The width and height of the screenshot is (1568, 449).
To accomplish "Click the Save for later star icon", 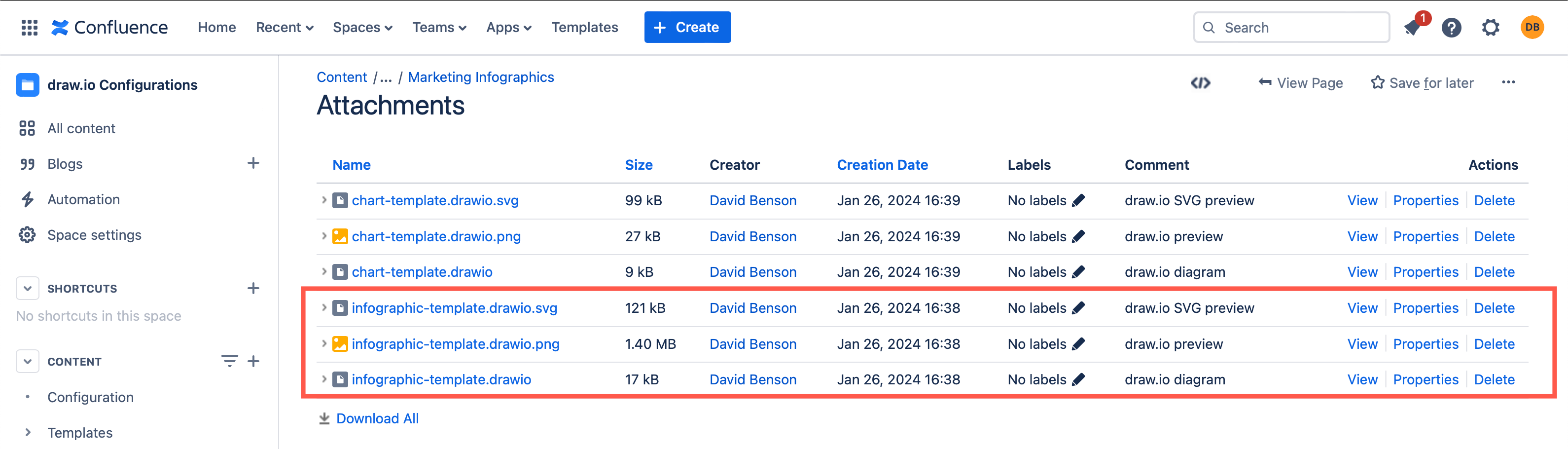I will (1377, 82).
